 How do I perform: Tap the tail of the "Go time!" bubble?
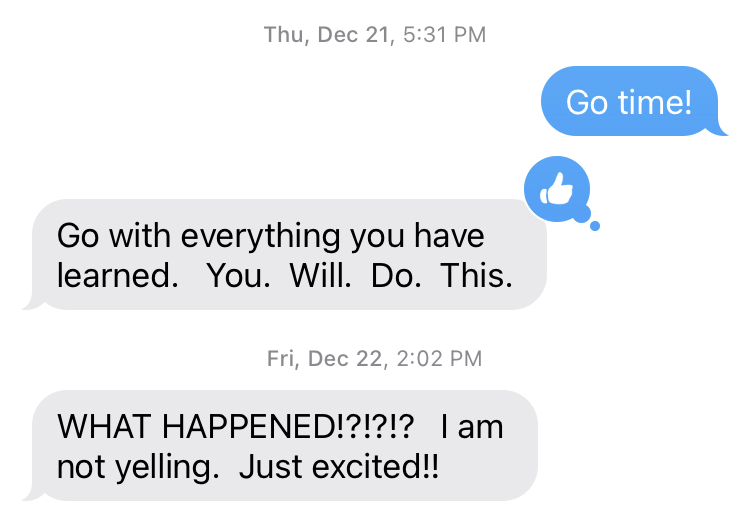click(717, 128)
